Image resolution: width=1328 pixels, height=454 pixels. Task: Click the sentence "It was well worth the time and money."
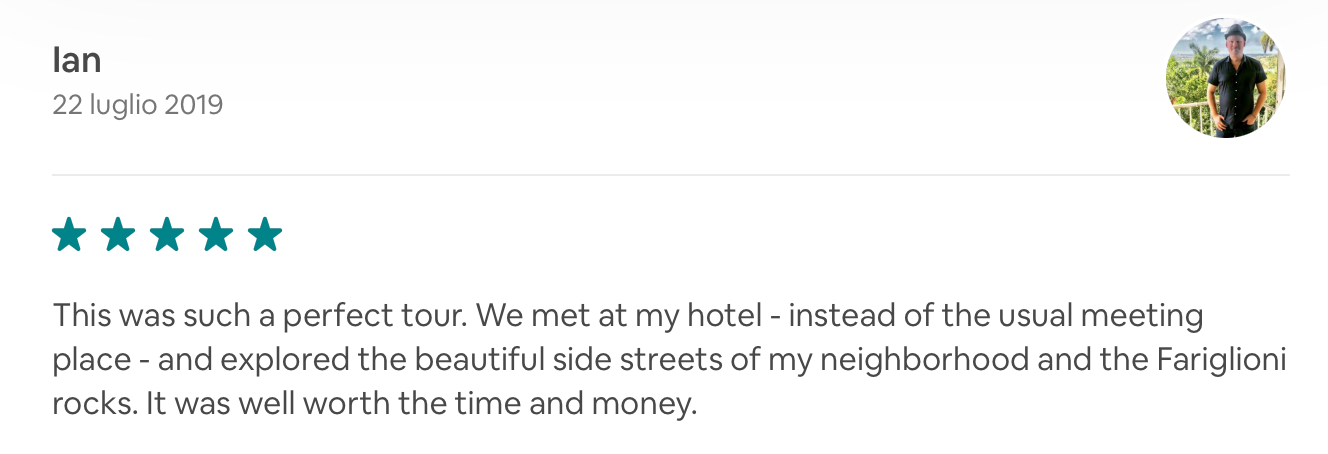(x=418, y=404)
